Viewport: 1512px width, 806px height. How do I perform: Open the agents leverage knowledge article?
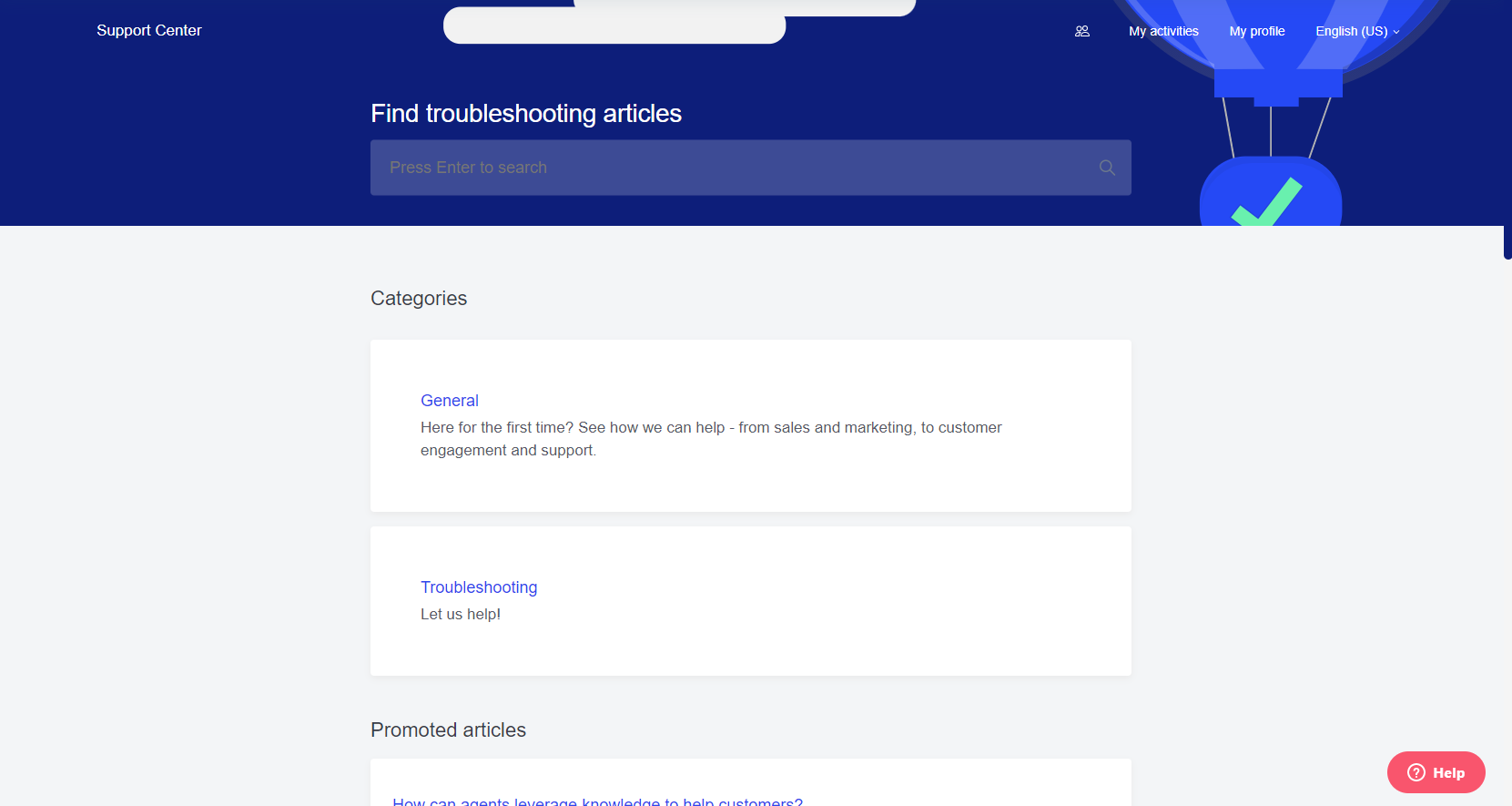(597, 801)
